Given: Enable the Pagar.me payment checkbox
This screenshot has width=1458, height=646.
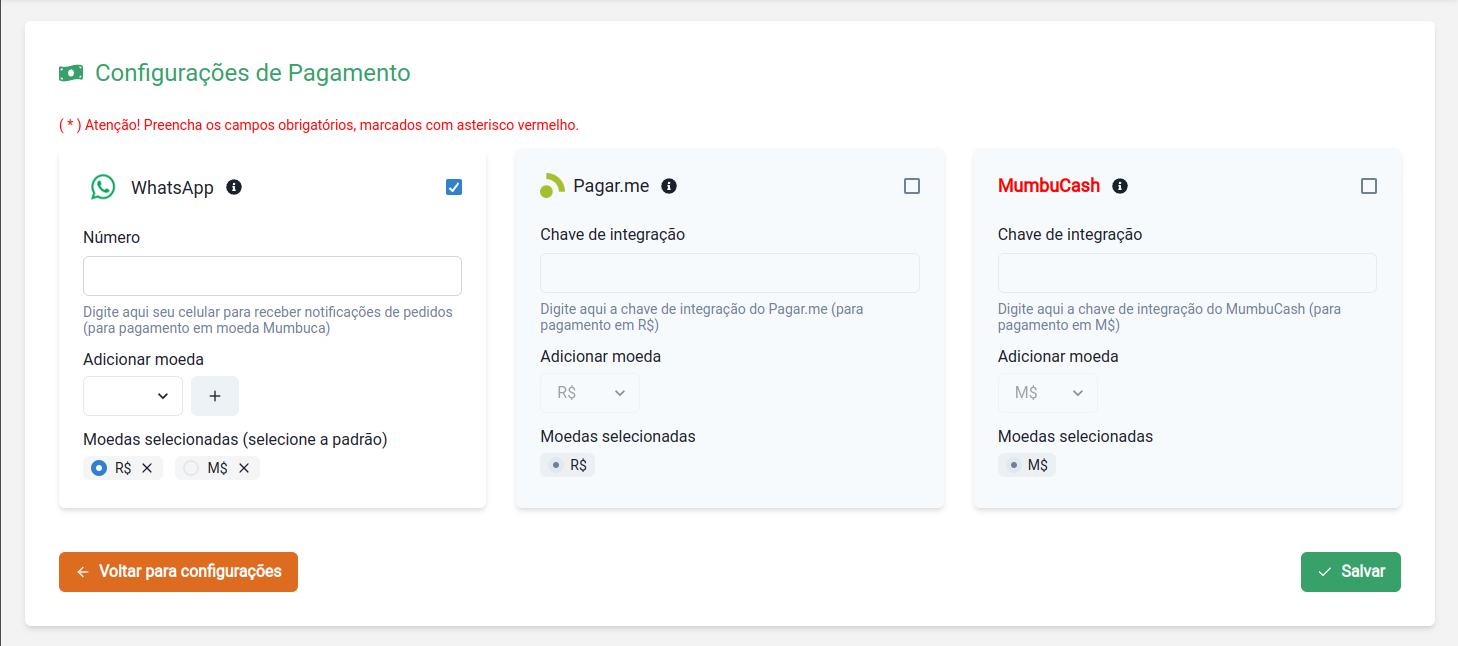Looking at the screenshot, I should (911, 185).
